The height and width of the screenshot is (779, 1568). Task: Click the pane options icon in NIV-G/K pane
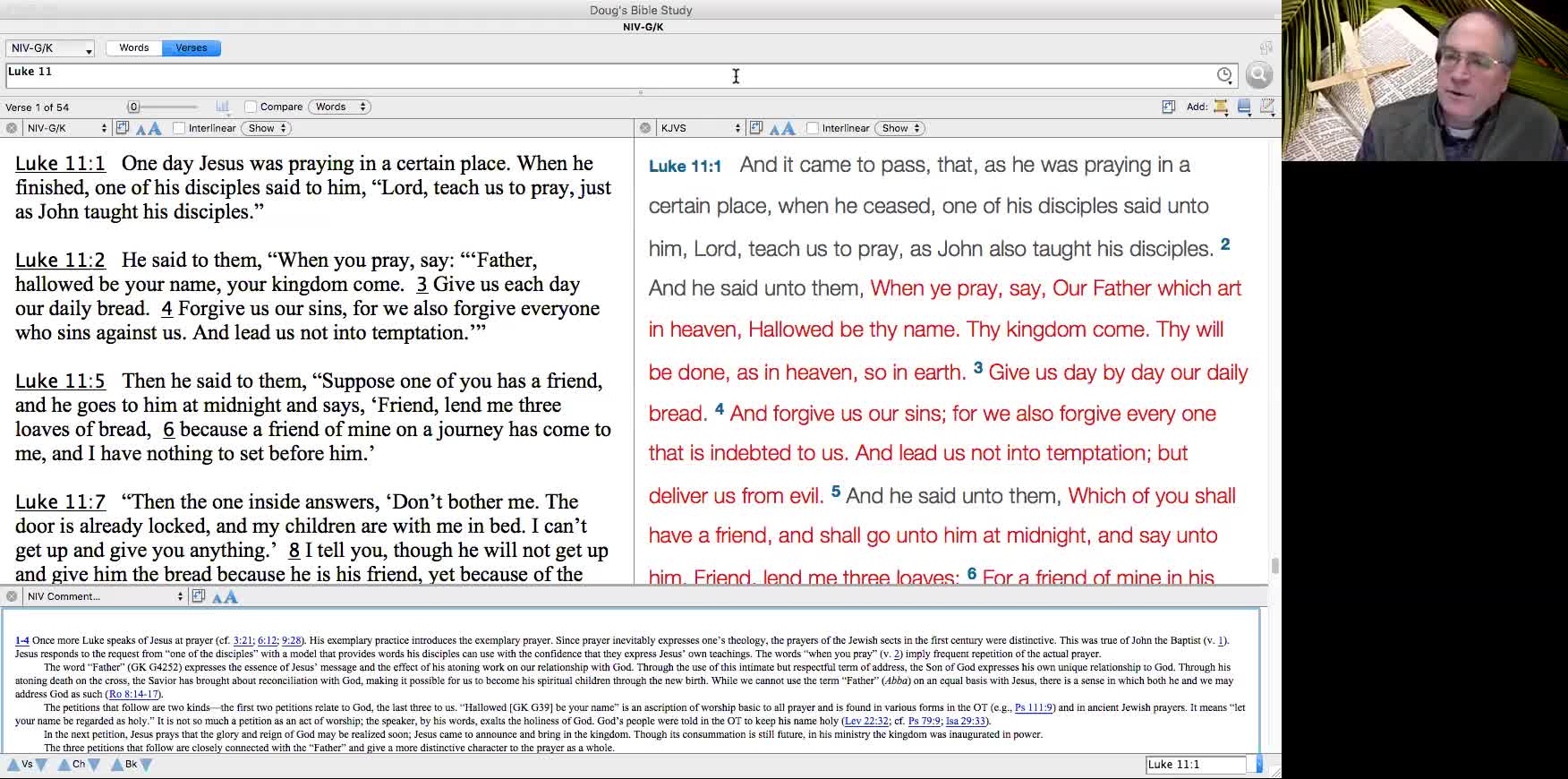[123, 128]
